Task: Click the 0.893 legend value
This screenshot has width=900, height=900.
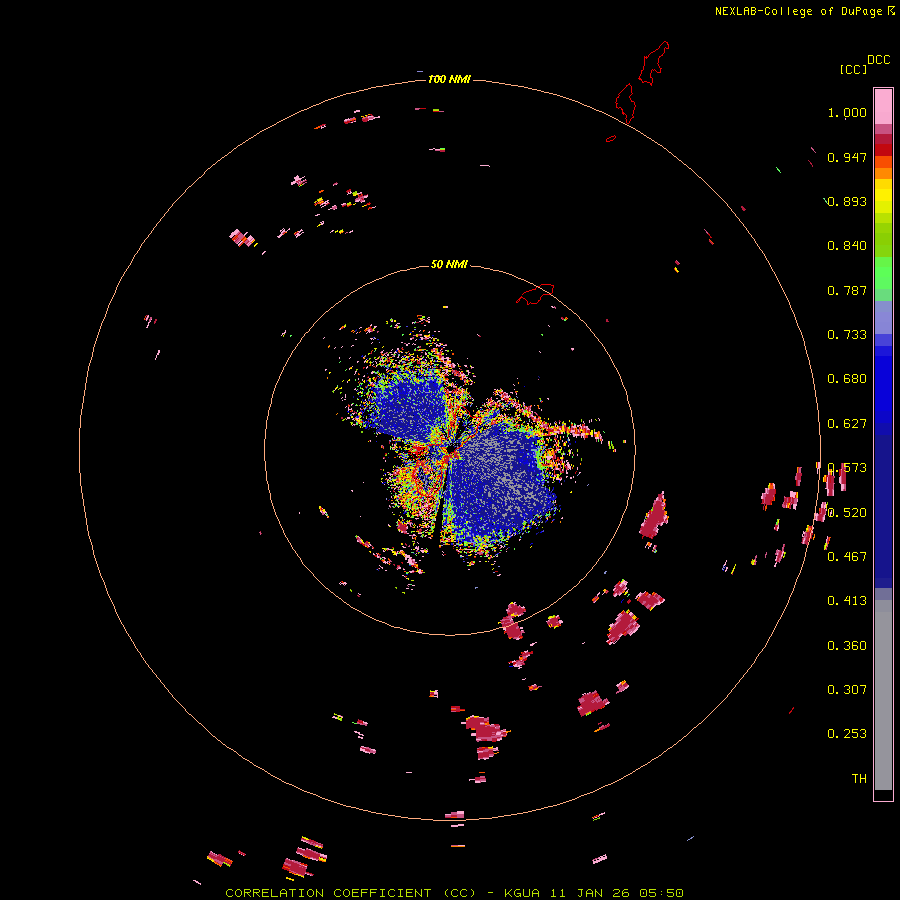Action: coord(847,201)
